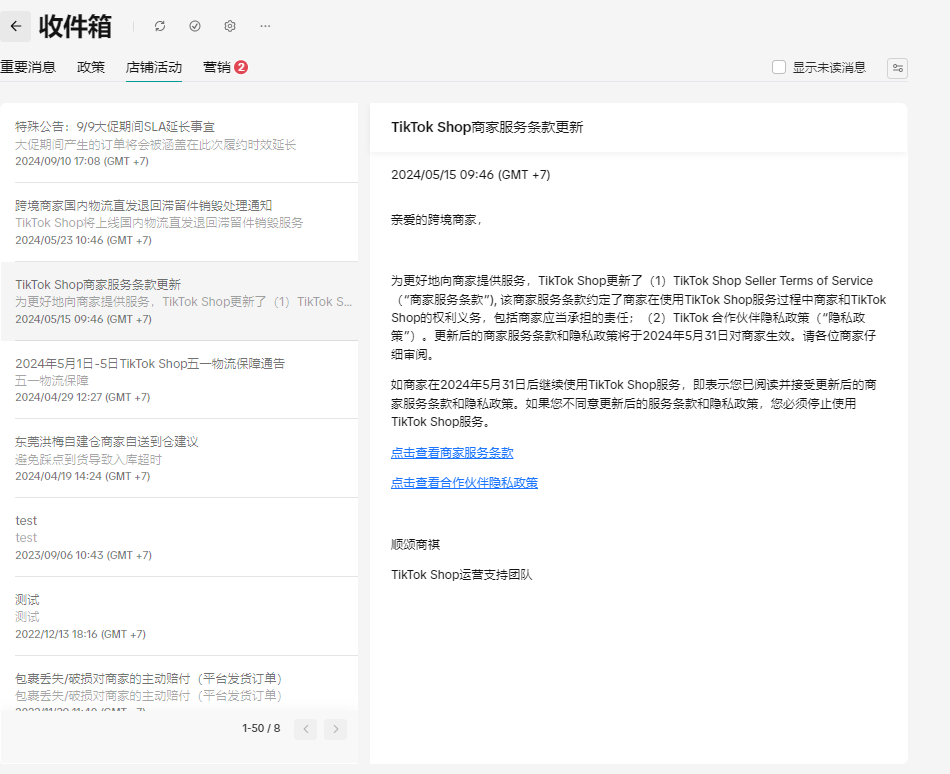The image size is (950, 774).
Task: Switch to 重要消息 tab
Action: [x=28, y=68]
